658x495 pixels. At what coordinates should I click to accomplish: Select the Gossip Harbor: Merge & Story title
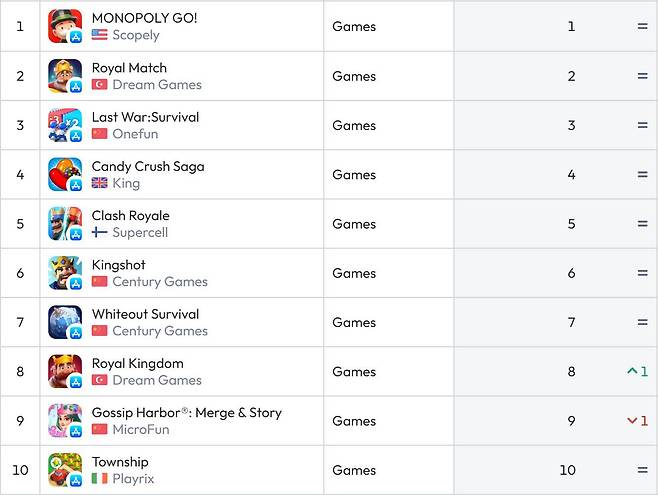186,412
